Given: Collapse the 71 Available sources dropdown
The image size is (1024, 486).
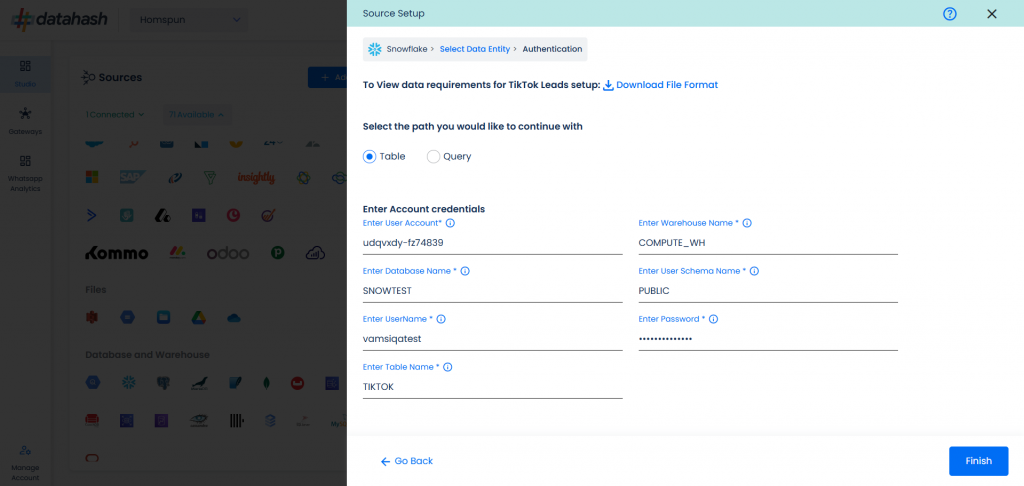Looking at the screenshot, I should coord(197,114).
